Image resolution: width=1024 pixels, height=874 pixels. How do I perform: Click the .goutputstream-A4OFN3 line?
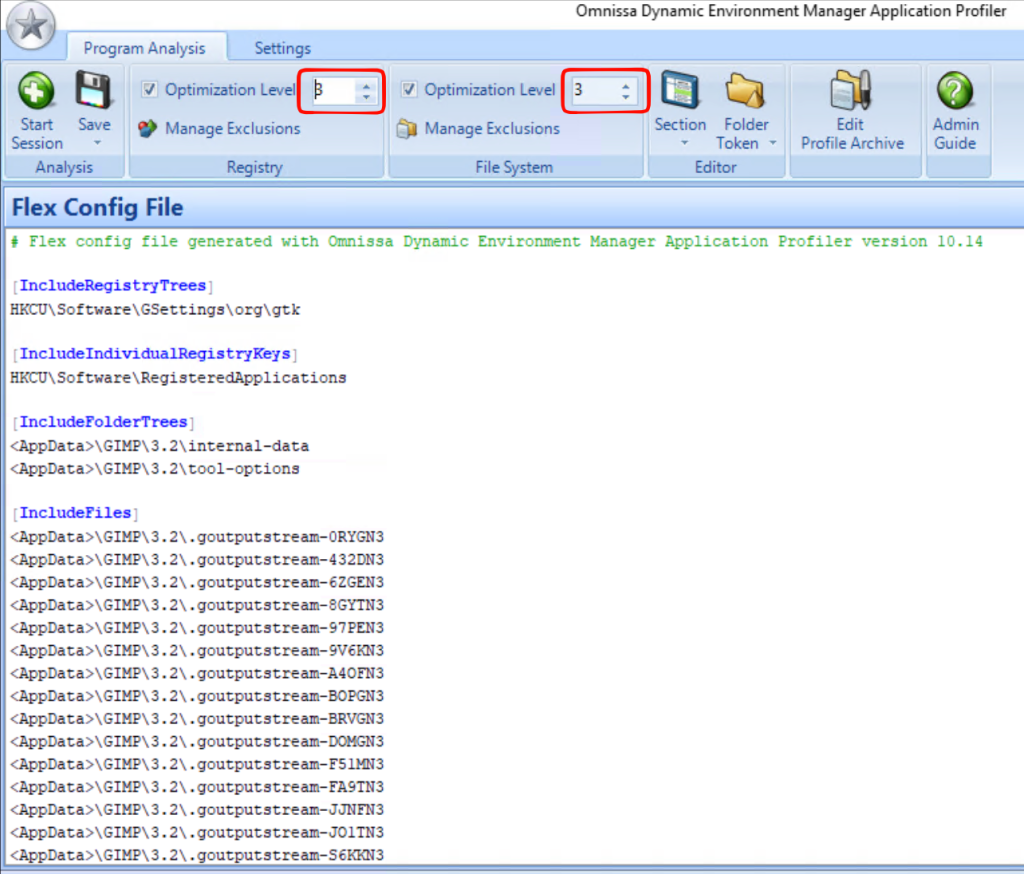197,673
